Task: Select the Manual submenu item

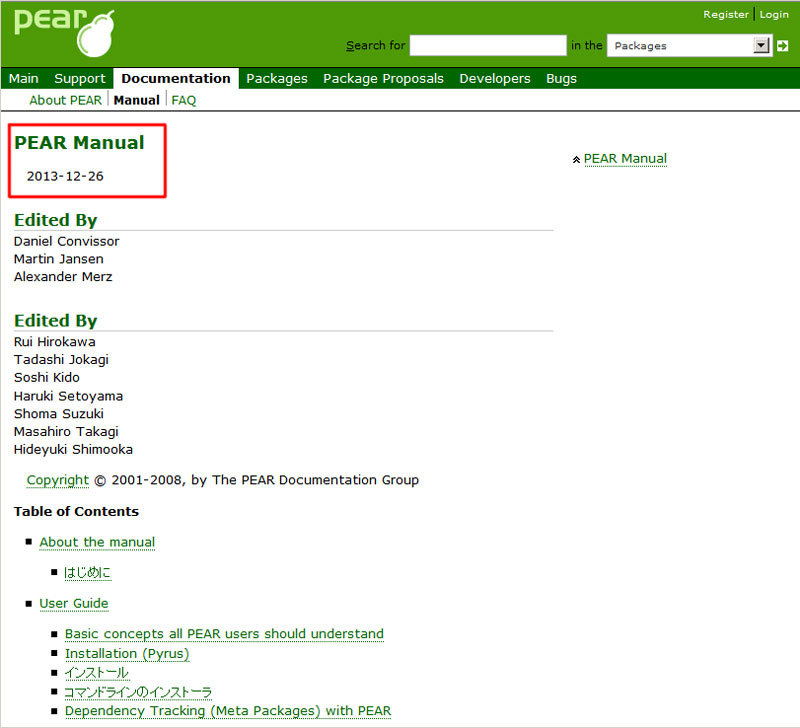Action: [137, 100]
